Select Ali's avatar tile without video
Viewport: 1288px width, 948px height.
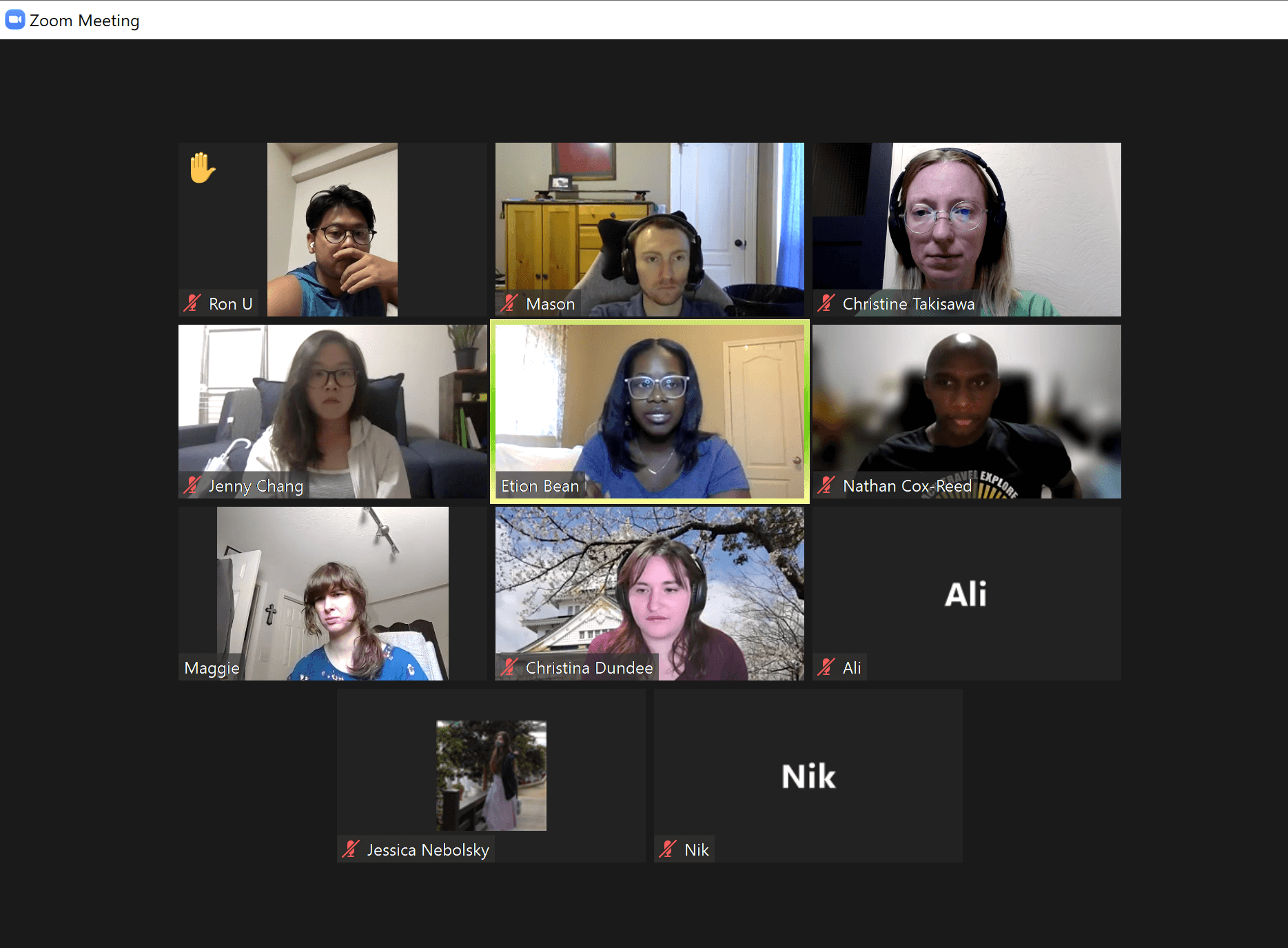967,594
